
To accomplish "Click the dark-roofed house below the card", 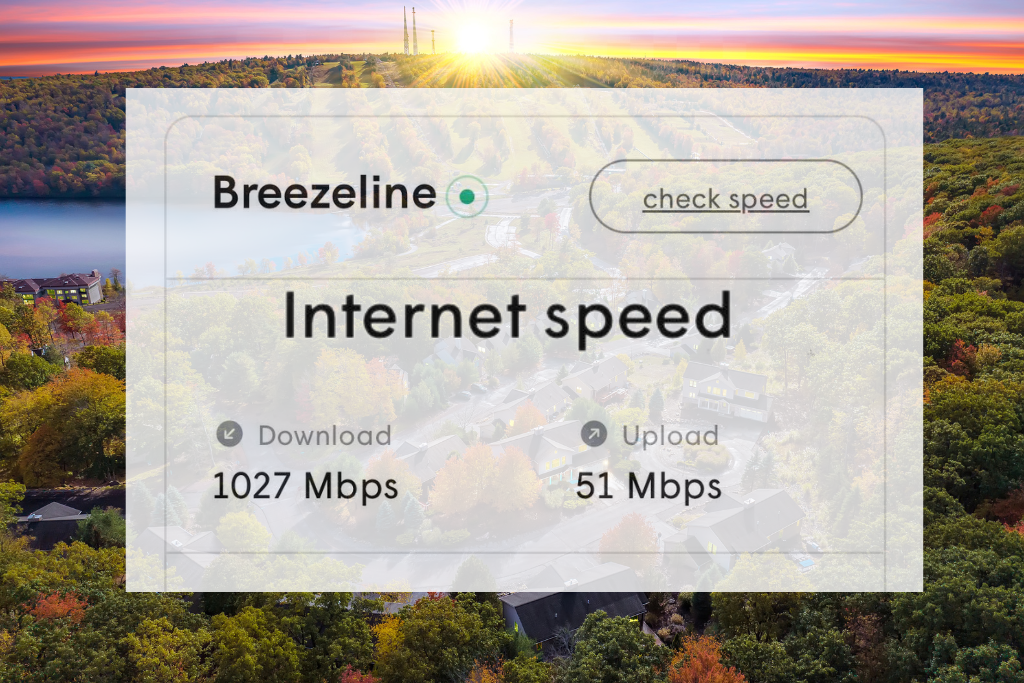I will pyautogui.click(x=575, y=617).
